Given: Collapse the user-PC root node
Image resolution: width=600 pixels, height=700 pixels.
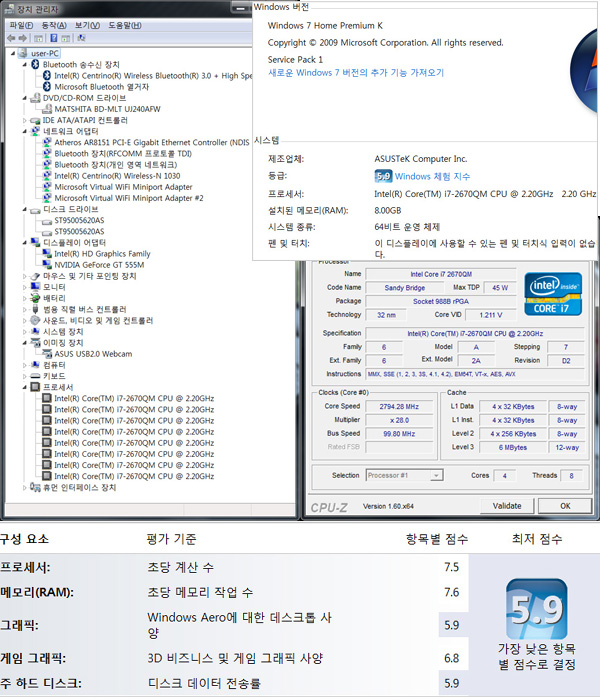Looking at the screenshot, I should [13, 54].
